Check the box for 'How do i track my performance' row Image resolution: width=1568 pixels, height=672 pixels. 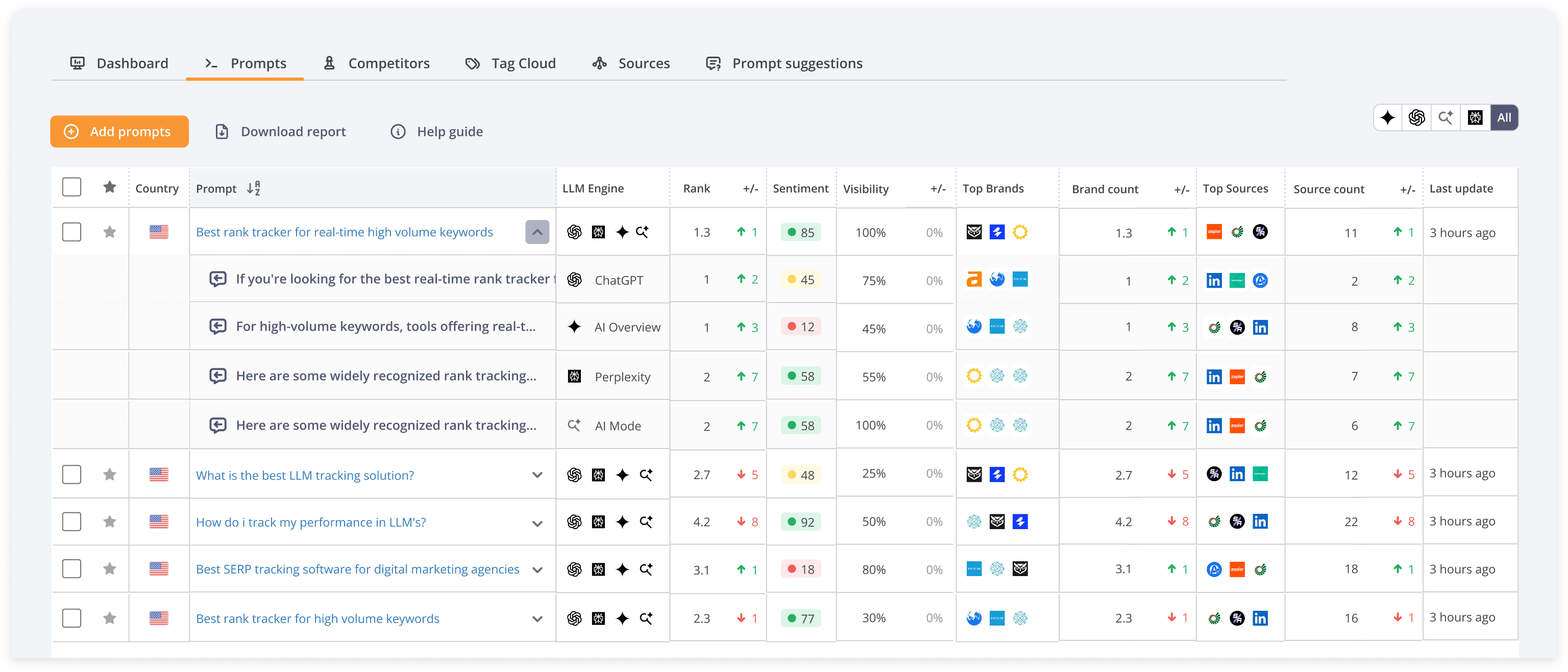(x=72, y=521)
